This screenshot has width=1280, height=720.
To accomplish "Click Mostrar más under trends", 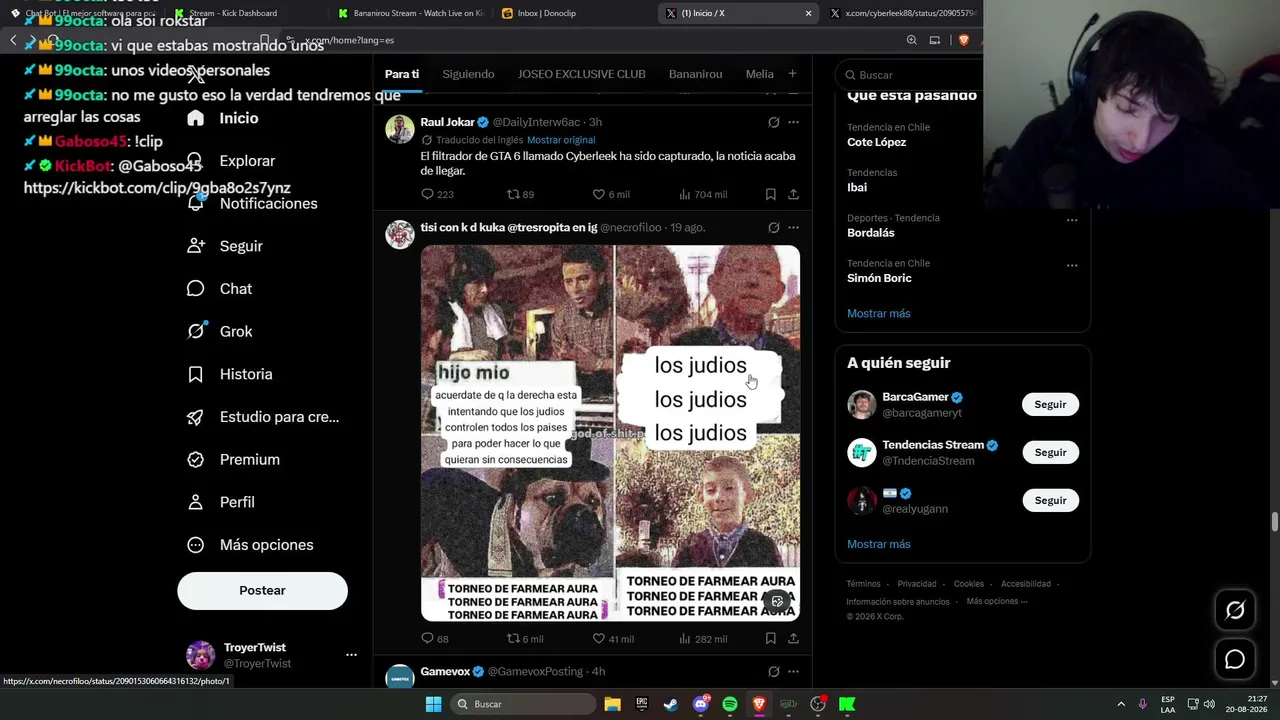I will click(879, 313).
